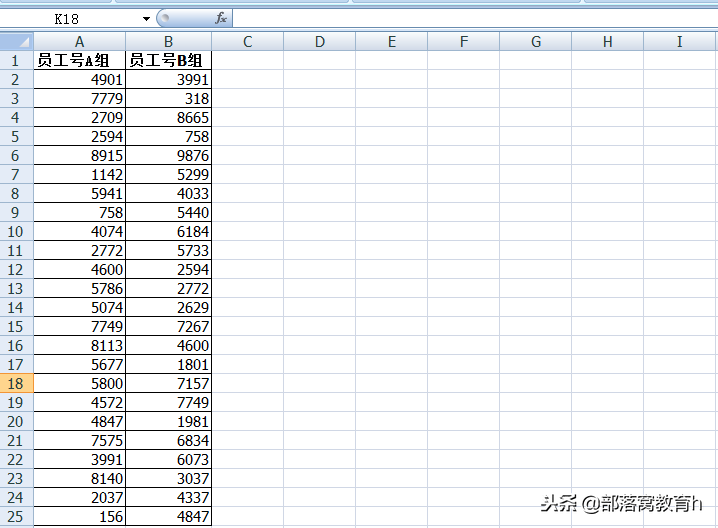Click header cell 员工号A组

point(80,60)
